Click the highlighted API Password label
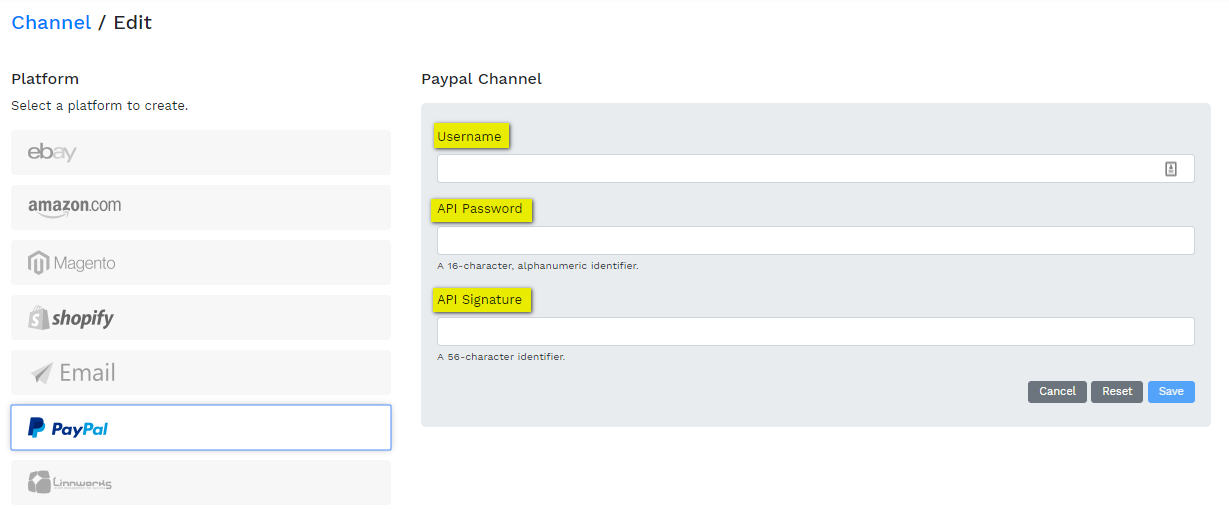 480,209
